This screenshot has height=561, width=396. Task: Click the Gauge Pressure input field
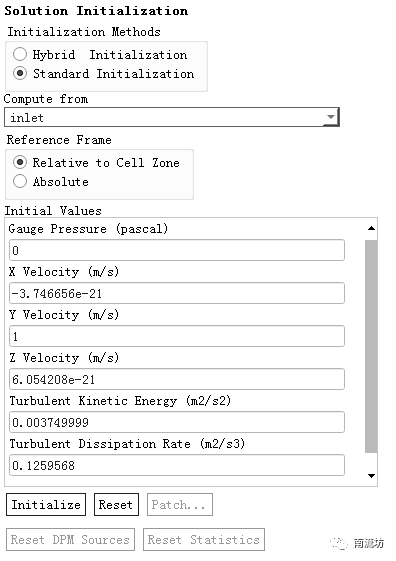pos(177,250)
